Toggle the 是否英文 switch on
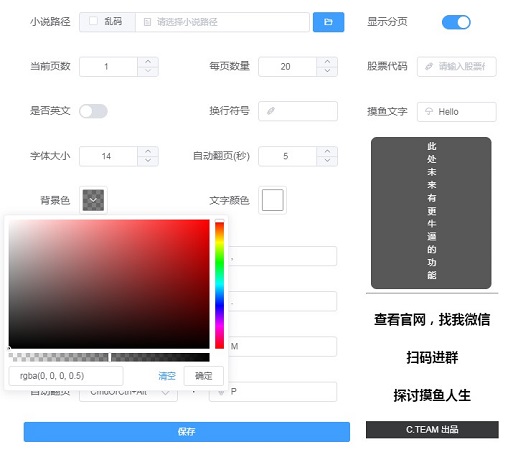The width and height of the screenshot is (513, 452). (x=93, y=111)
